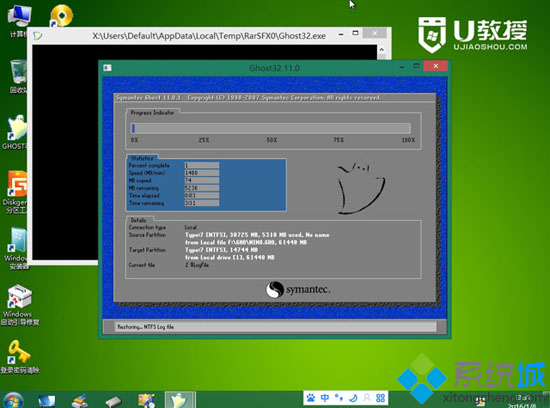This screenshot has height=408, width=550.
Task: Open the grid toolbox icon in the IME bar
Action: pyautogui.click(x=381, y=398)
